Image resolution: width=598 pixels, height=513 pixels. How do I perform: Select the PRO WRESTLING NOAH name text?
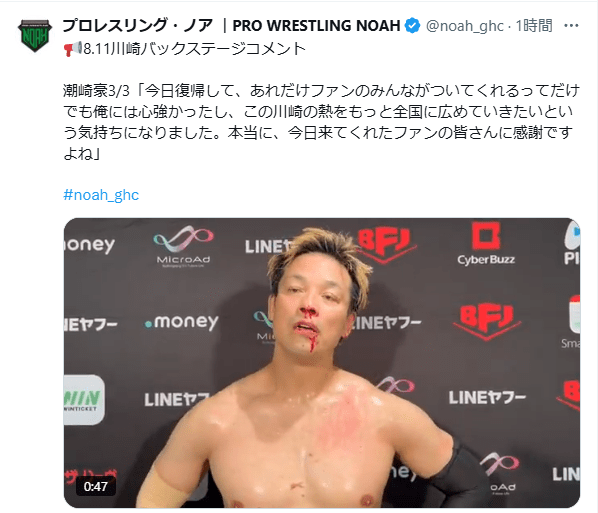point(316,26)
